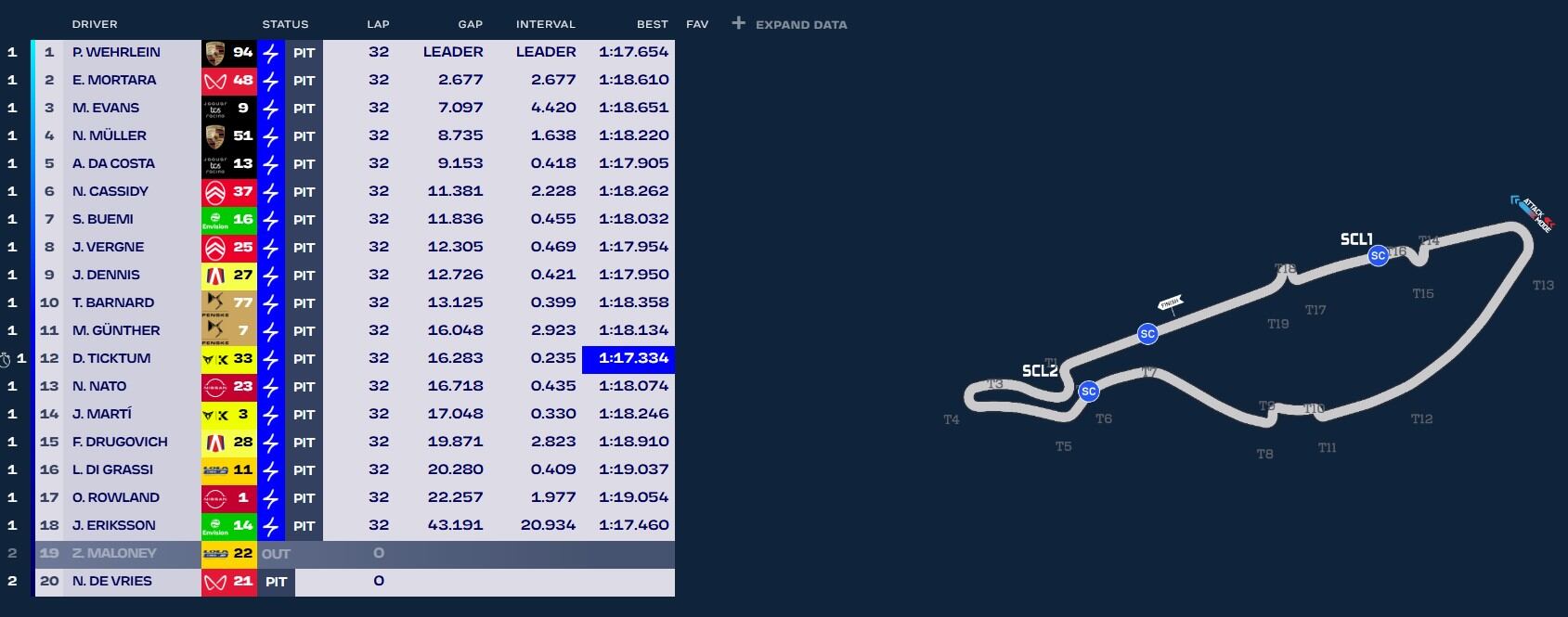
Task: Click car number 22 in Maloney's row
Action: point(242,554)
